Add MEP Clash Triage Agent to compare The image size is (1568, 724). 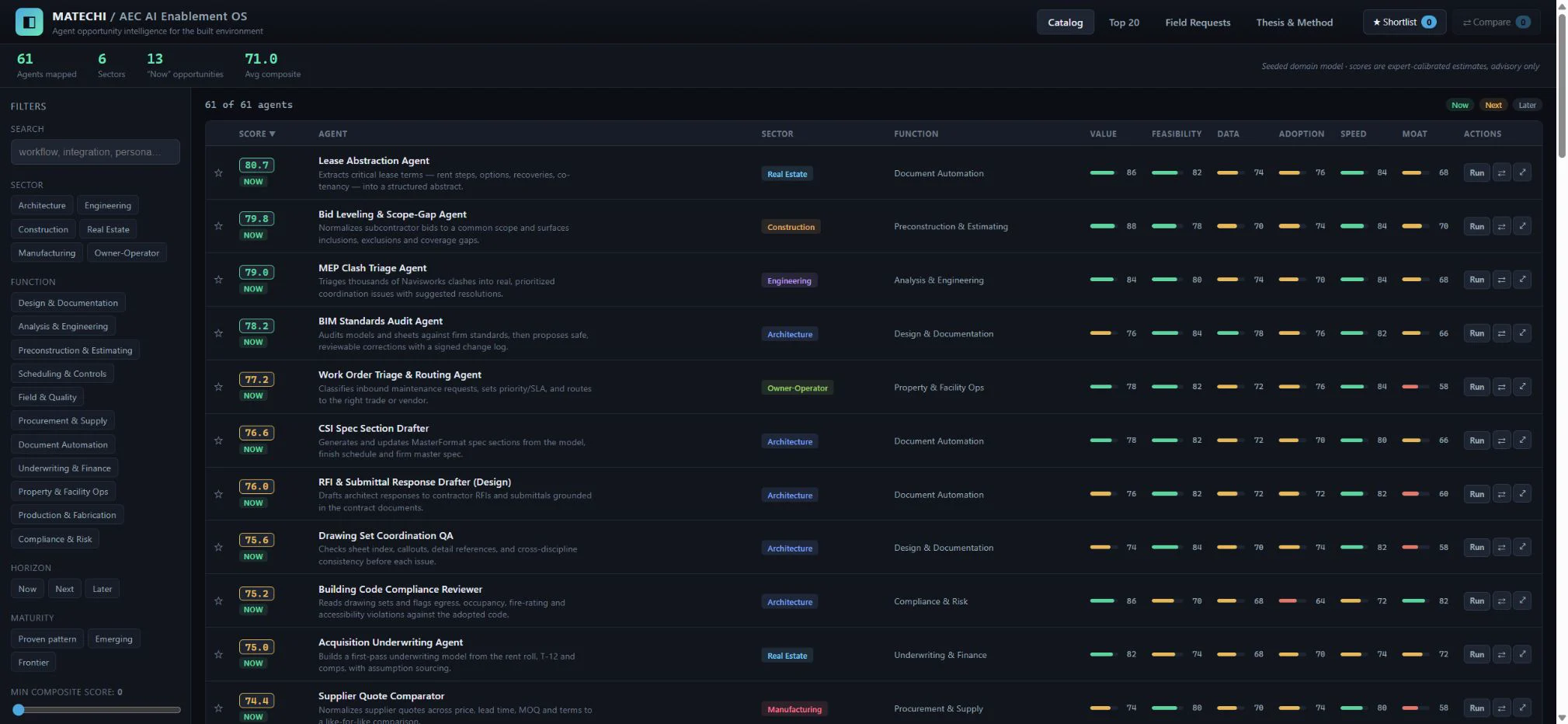pos(1501,280)
